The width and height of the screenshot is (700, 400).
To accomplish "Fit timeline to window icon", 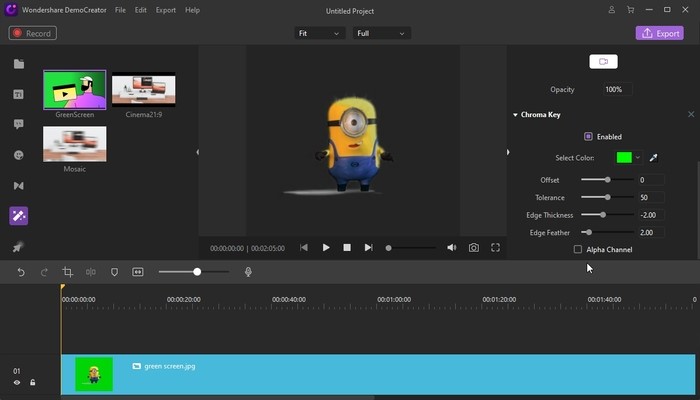I will [138, 272].
